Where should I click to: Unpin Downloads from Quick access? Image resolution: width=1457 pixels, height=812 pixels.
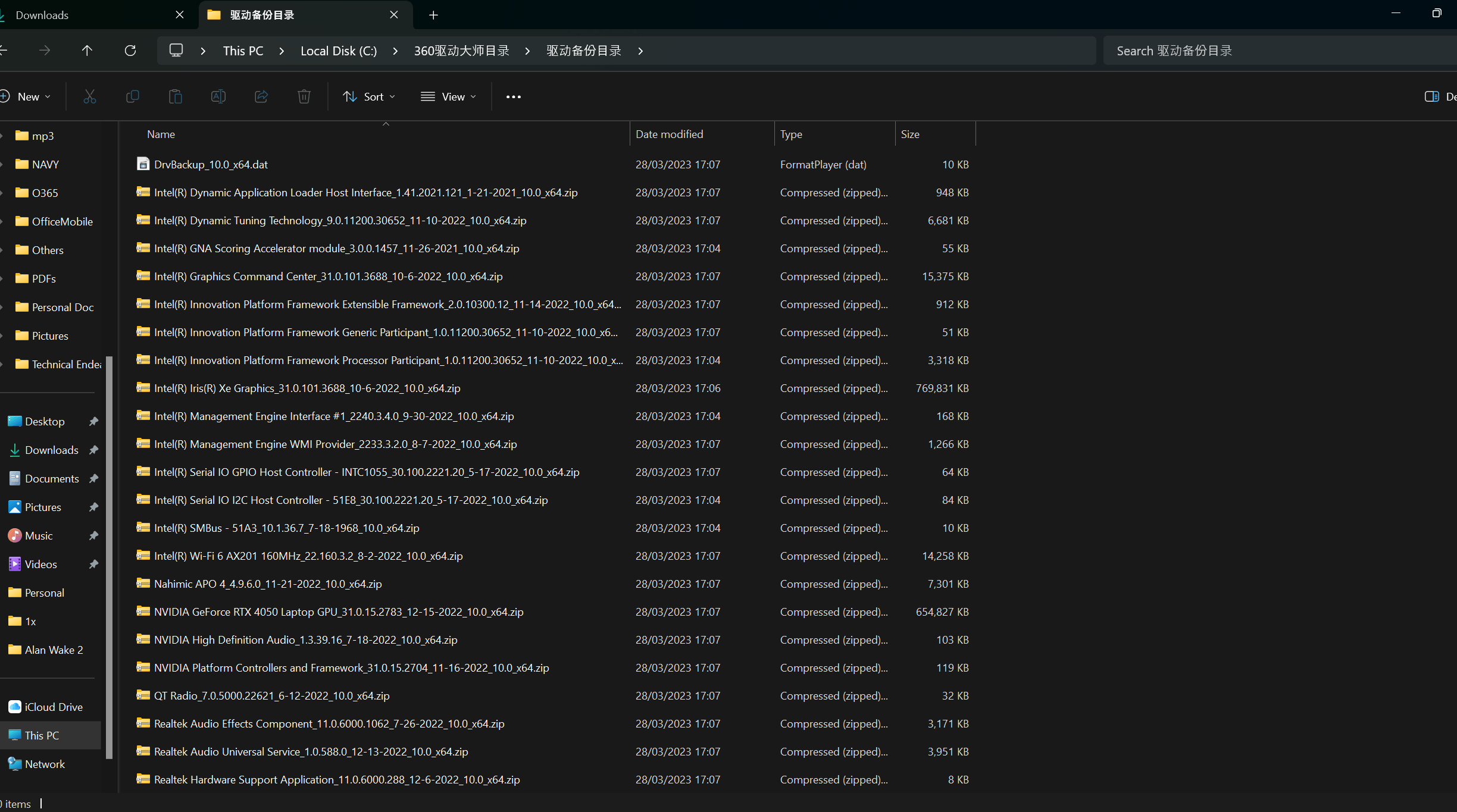click(x=93, y=450)
